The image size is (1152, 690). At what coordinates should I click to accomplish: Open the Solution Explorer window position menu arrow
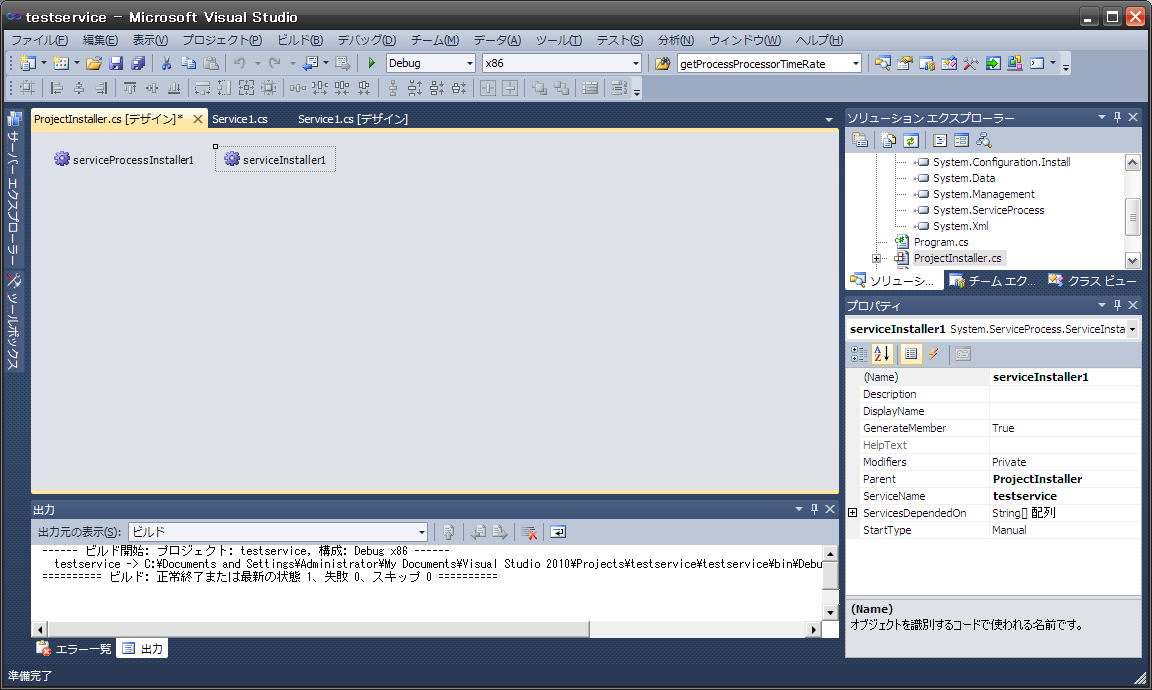point(1101,118)
